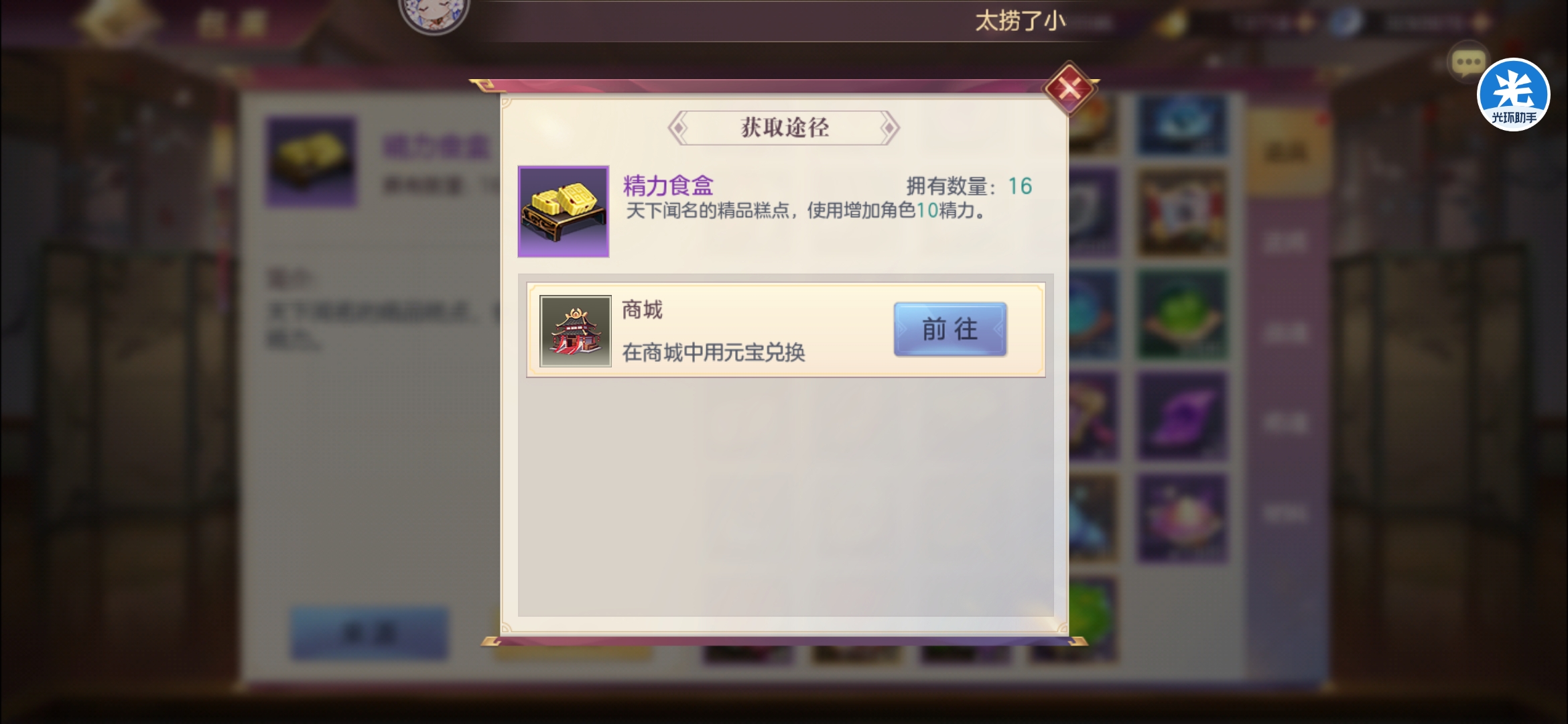Open the chat bubble icon
The image size is (1568, 724).
[x=1467, y=63]
